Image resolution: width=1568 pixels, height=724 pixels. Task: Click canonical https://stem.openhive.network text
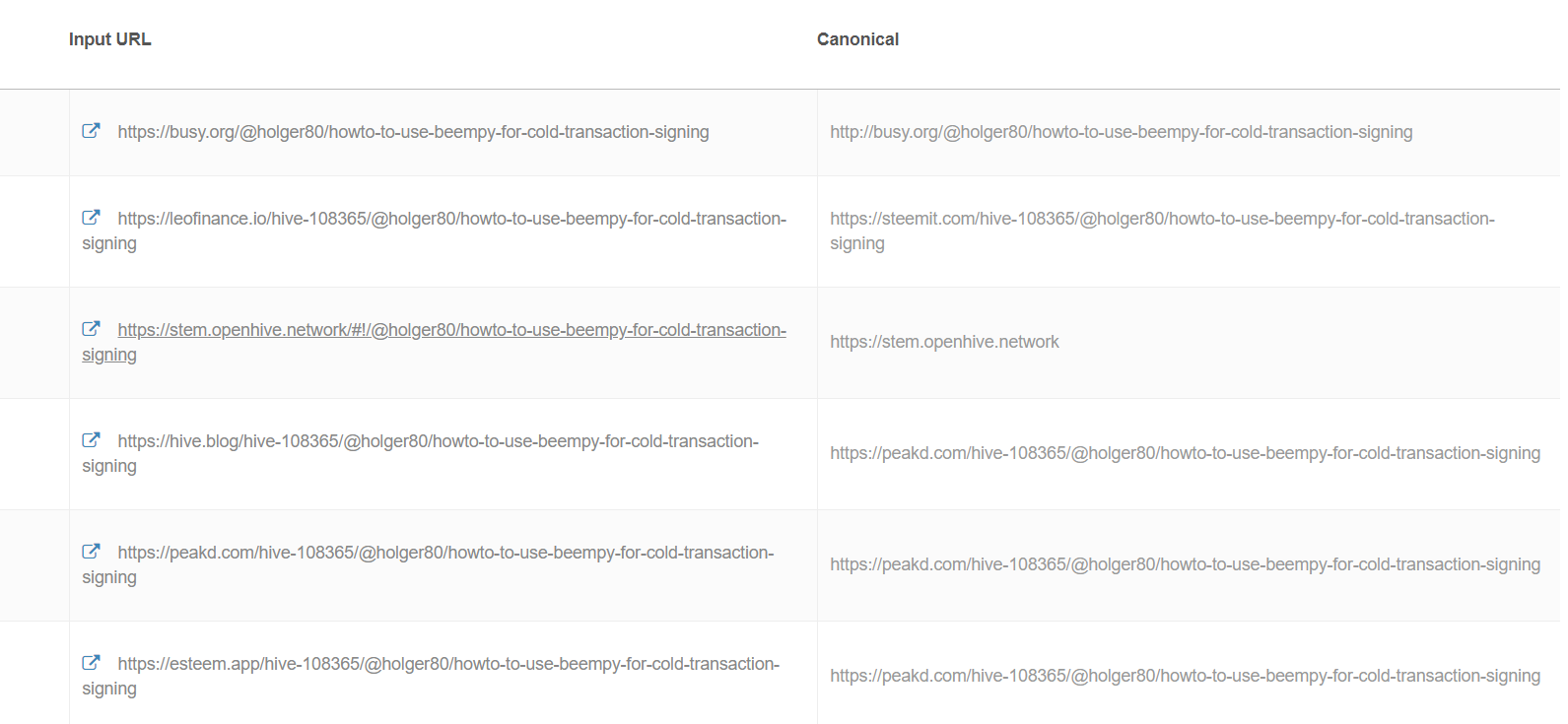(x=944, y=342)
